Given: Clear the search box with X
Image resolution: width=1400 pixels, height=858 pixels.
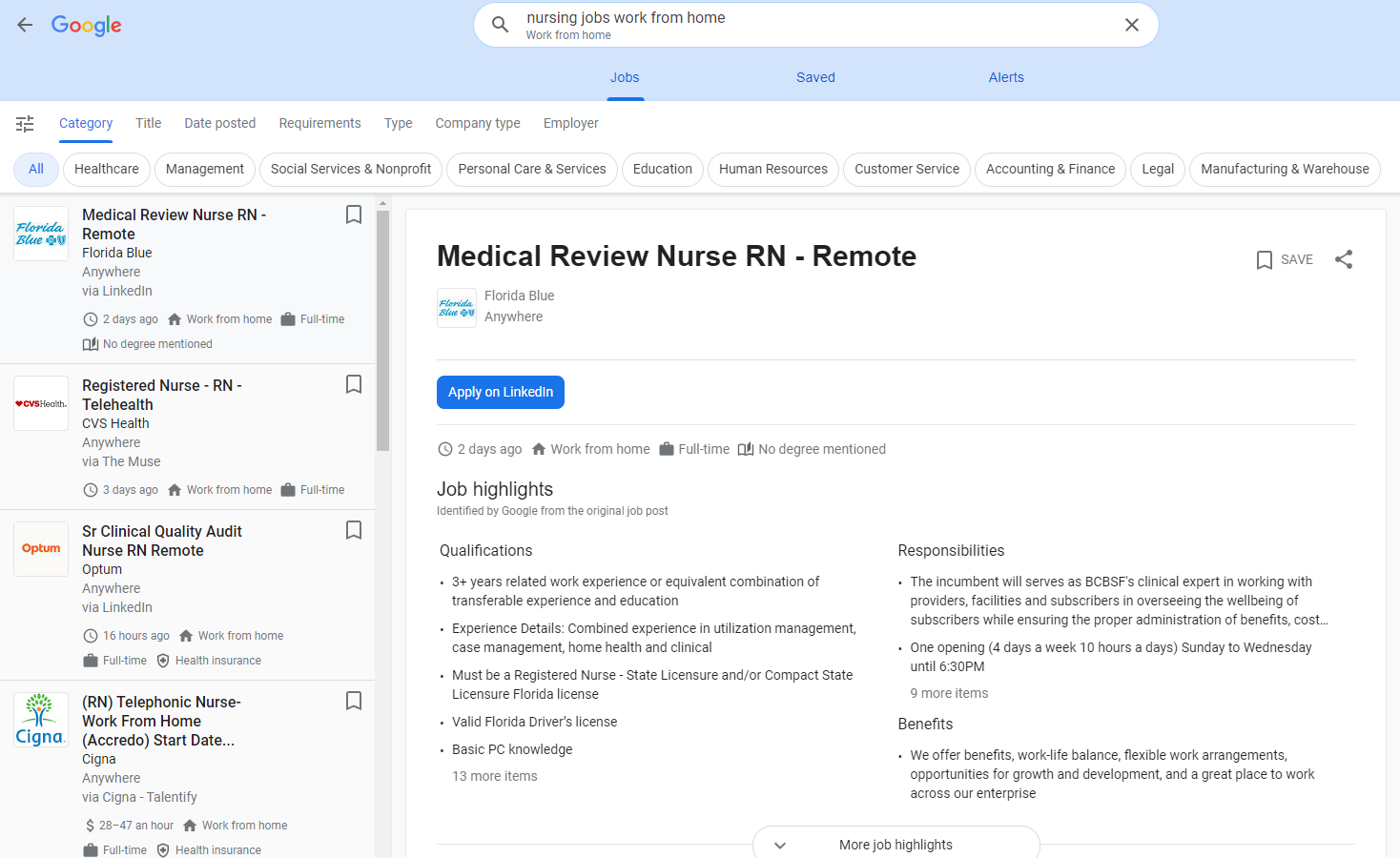Looking at the screenshot, I should click(1131, 25).
